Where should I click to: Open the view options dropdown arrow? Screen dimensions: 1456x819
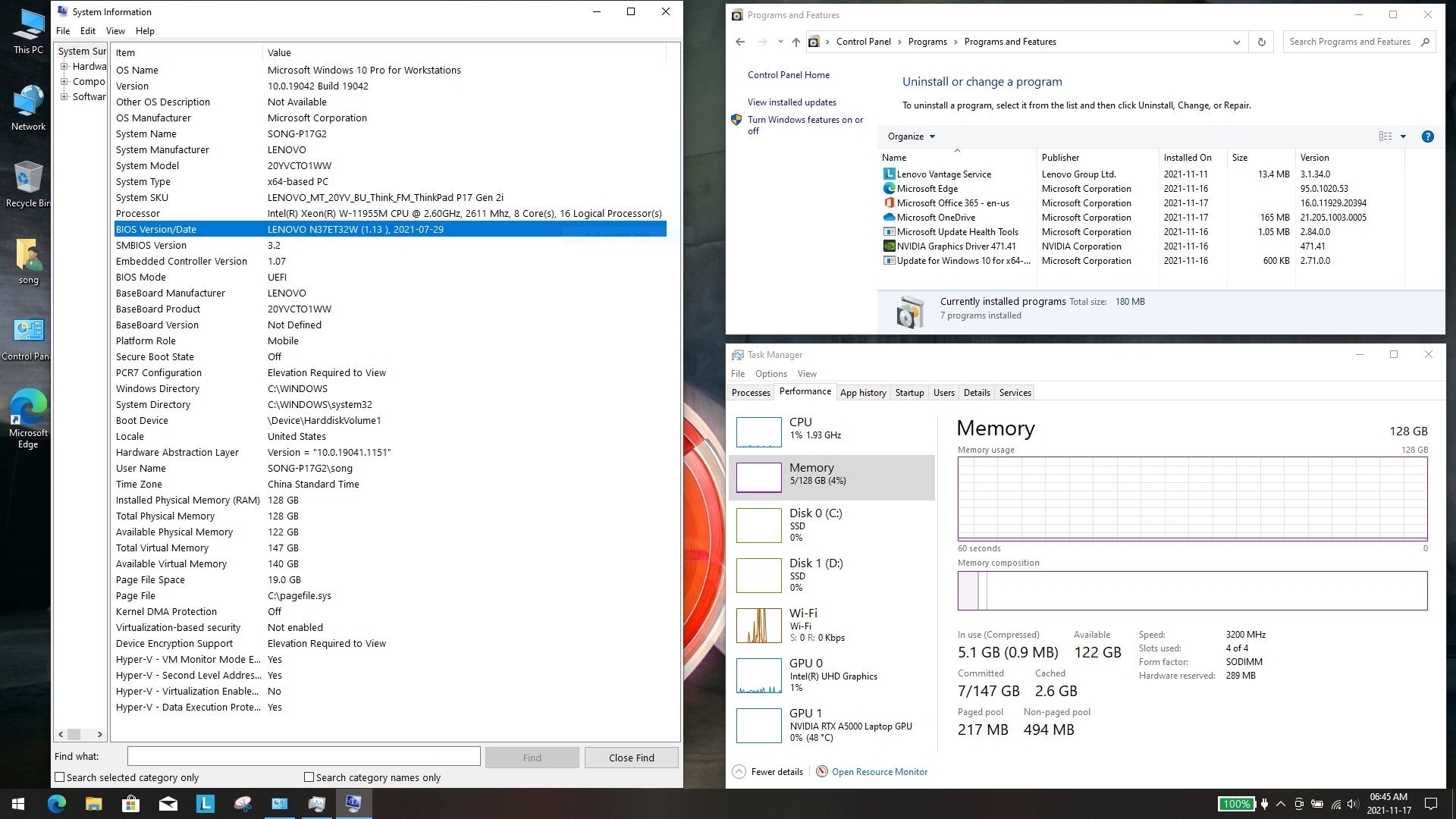tap(1403, 136)
